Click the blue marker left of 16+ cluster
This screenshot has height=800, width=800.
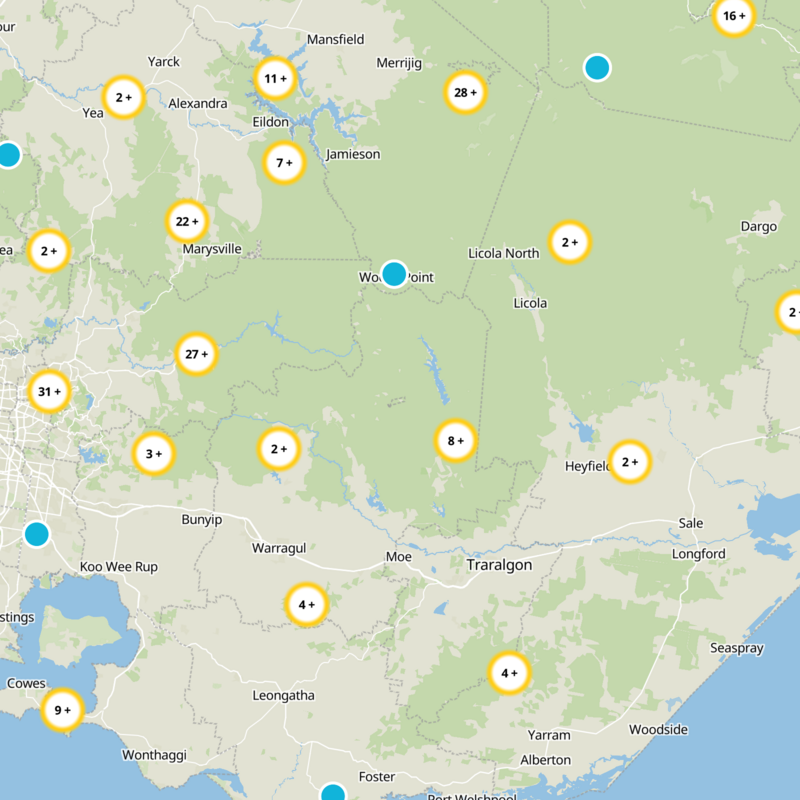(x=597, y=67)
